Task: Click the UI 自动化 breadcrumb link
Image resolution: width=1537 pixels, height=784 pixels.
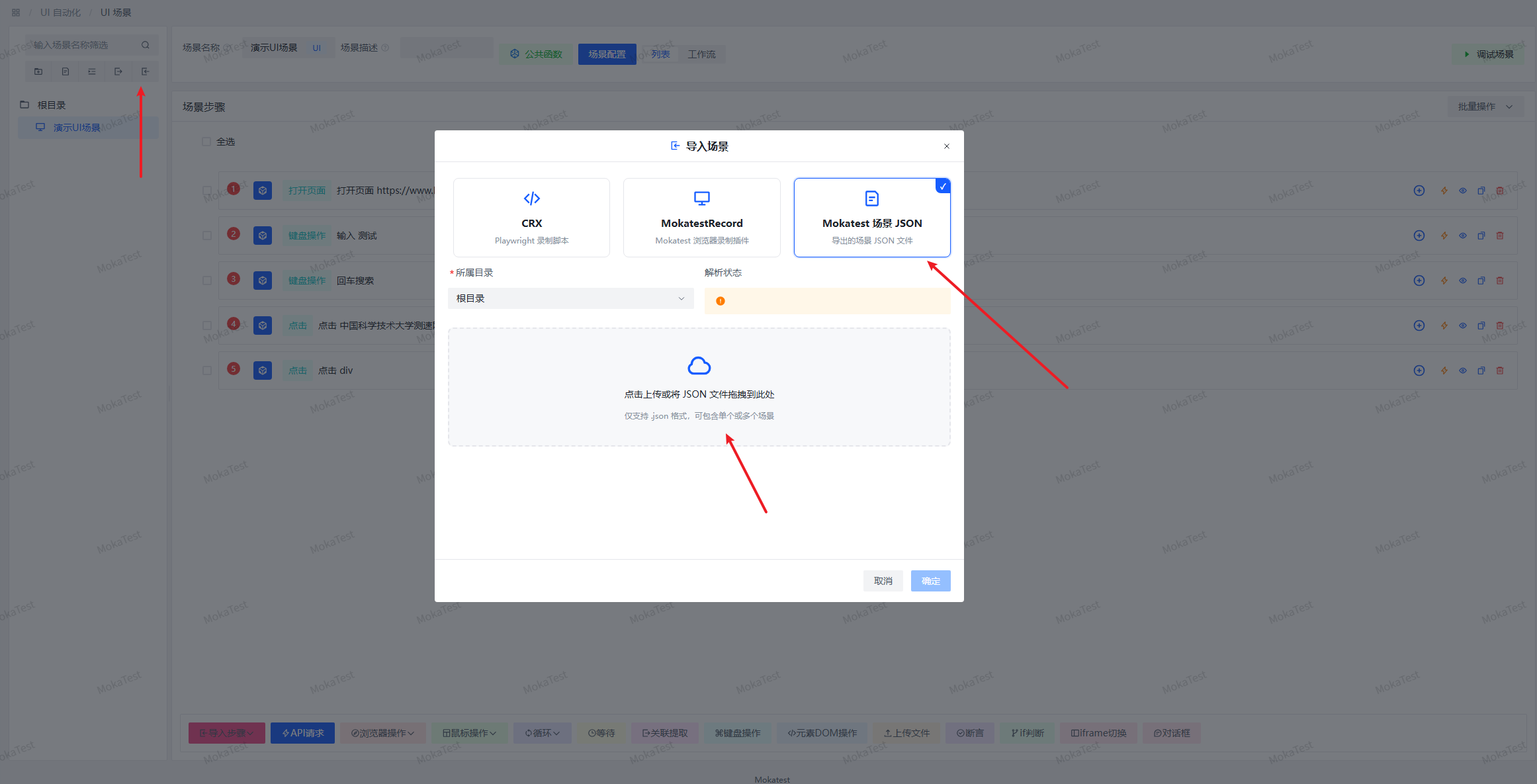Action: click(x=60, y=13)
